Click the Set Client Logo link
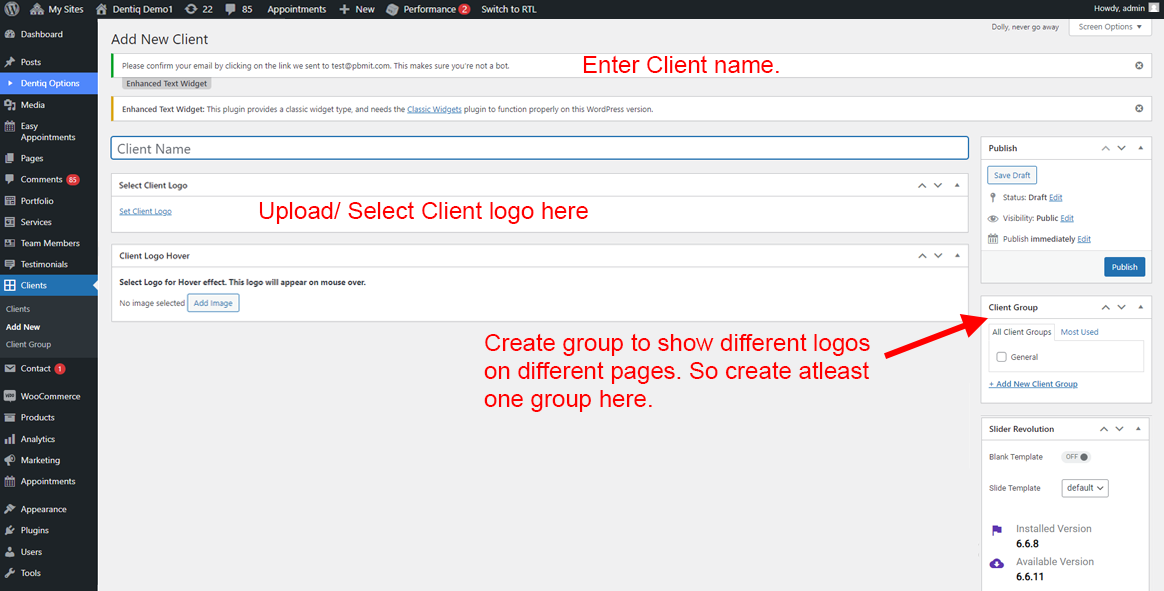 145,211
